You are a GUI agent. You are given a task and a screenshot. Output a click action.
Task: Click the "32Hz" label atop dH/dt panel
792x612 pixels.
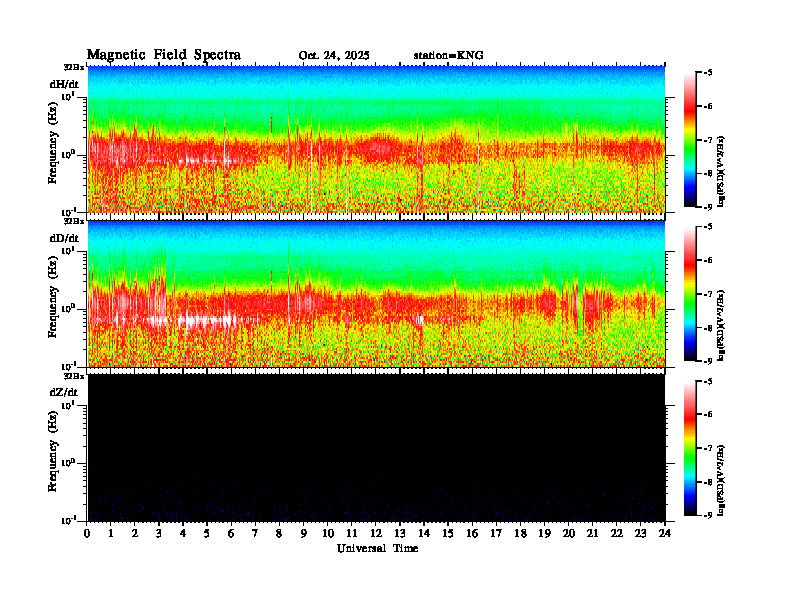74,67
